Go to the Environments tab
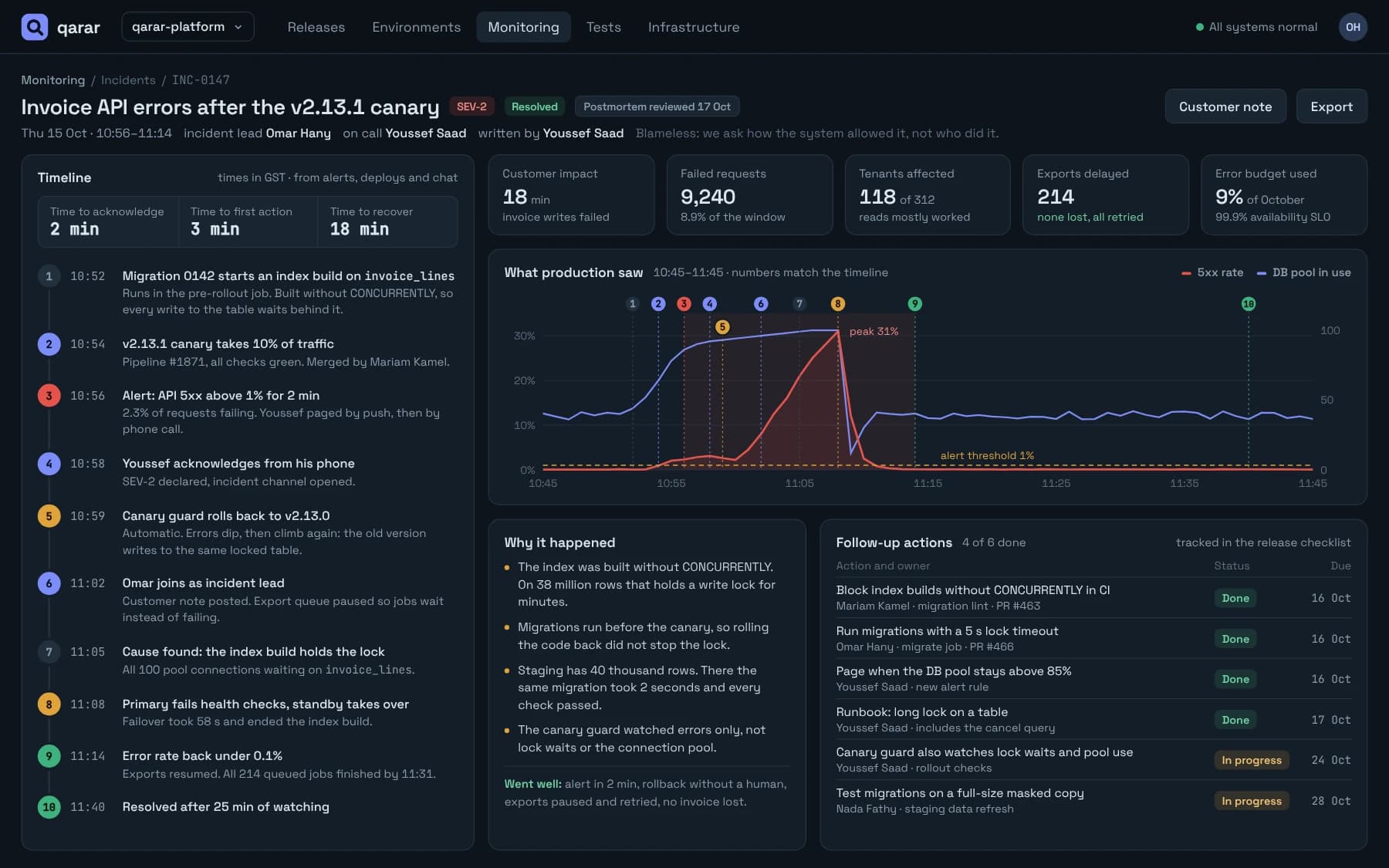 [x=417, y=27]
